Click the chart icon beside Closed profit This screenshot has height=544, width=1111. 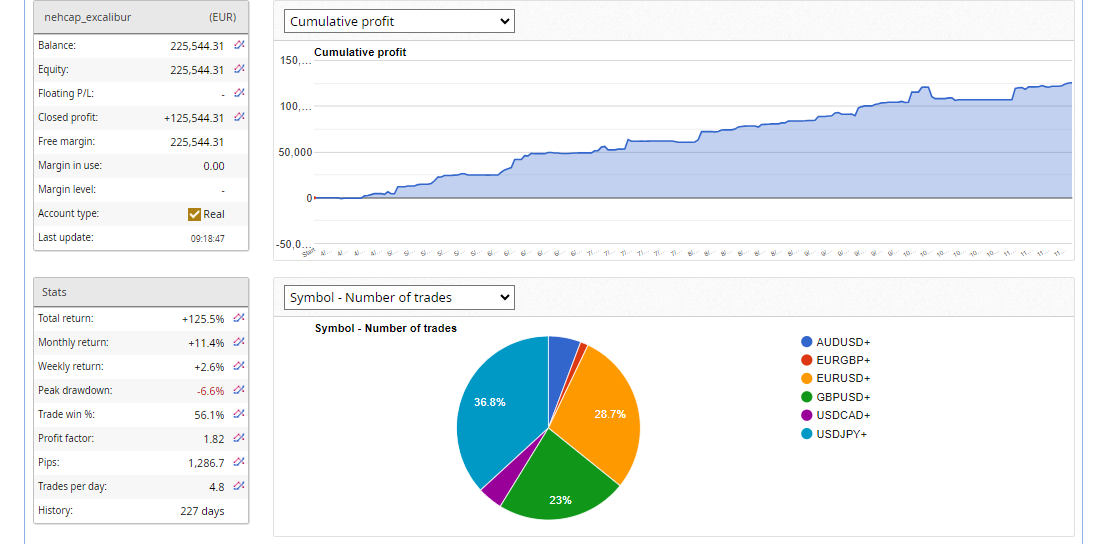239,117
